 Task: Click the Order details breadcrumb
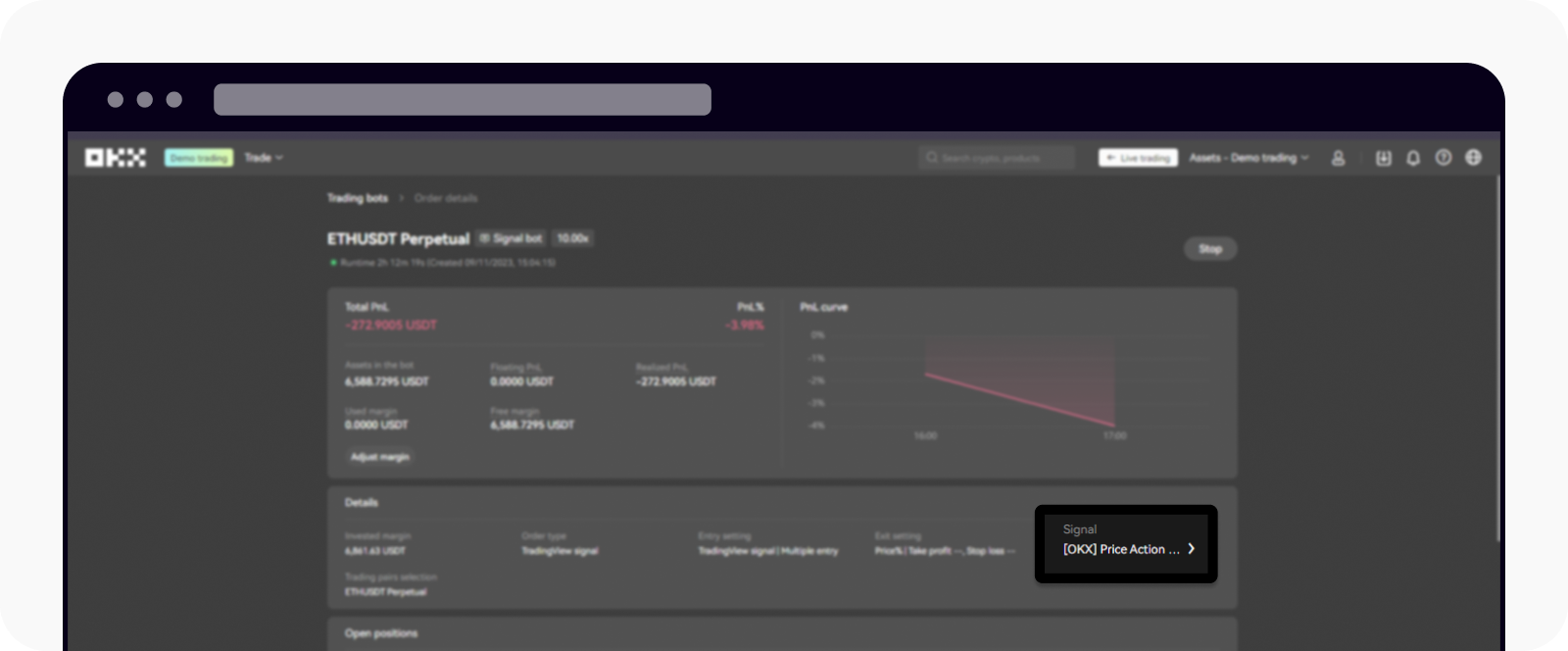point(446,198)
